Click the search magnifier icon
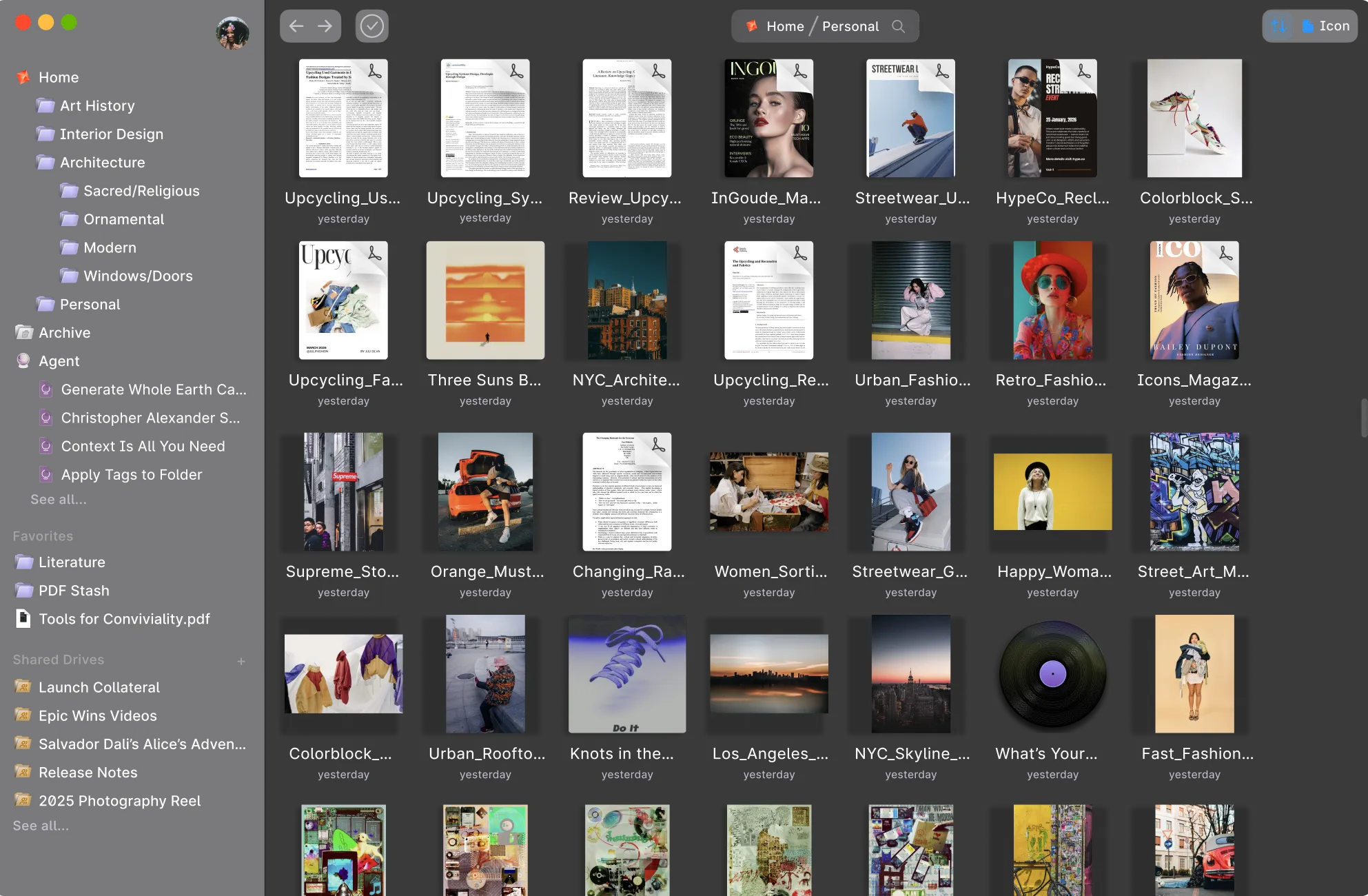 (x=898, y=26)
